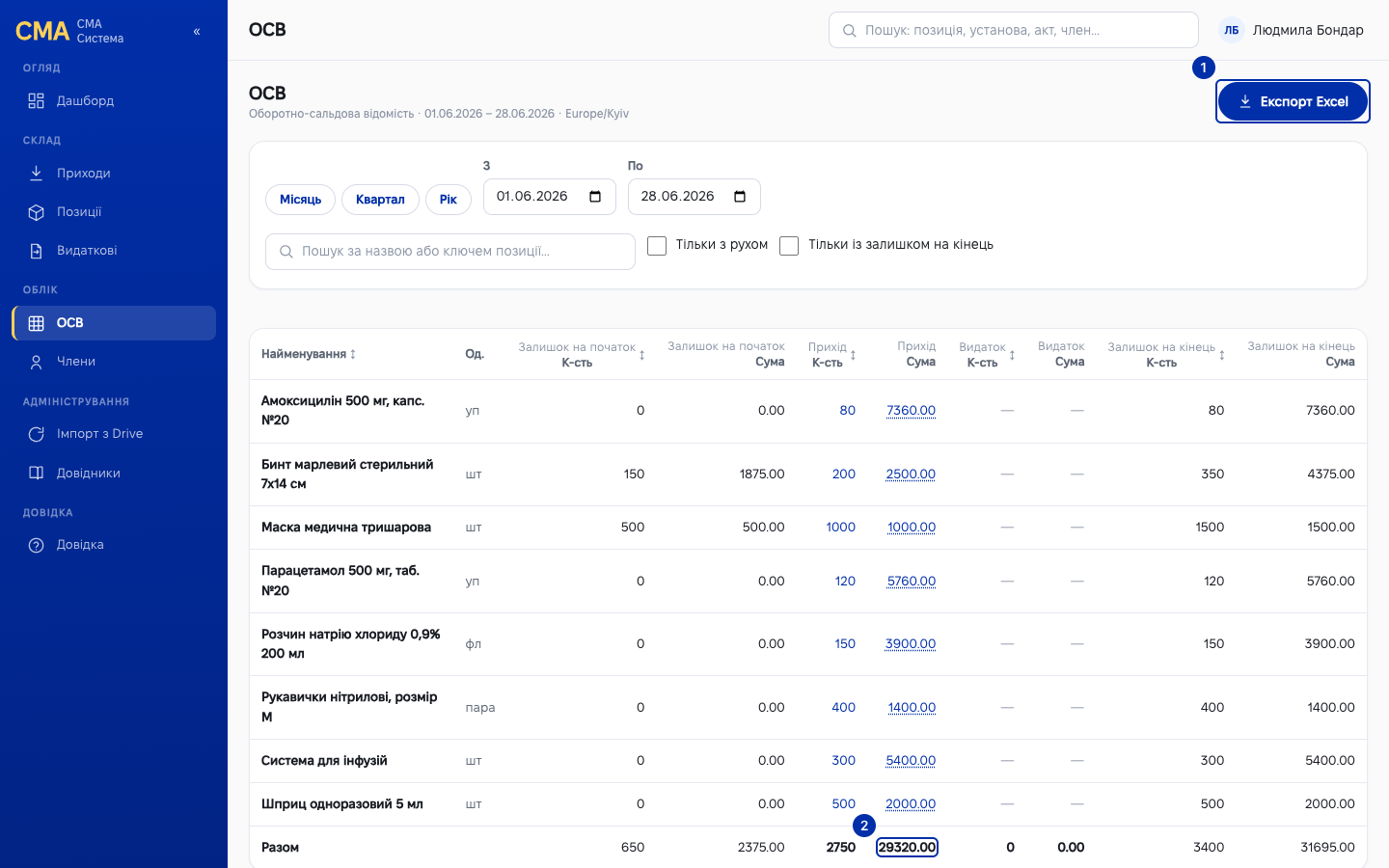Screen dimensions: 1389x868
Task: Sort by Прихід К-сть column
Action: point(832,354)
